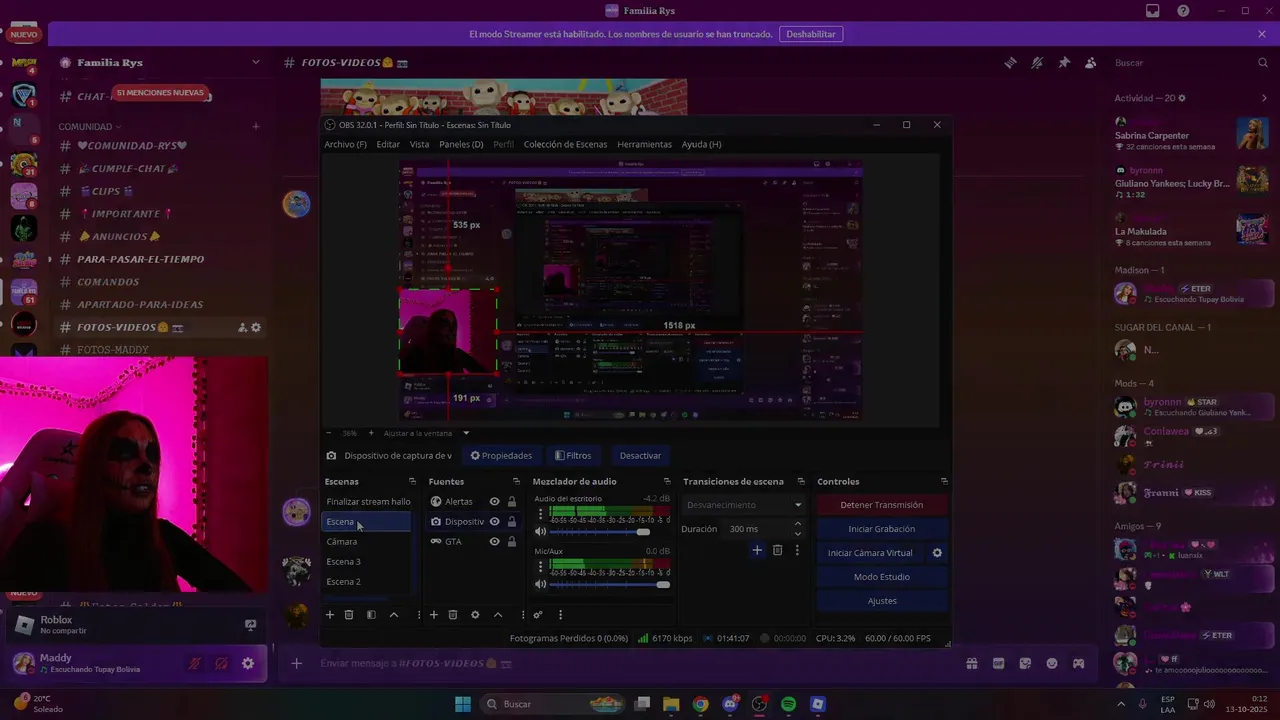Image resolution: width=1280 pixels, height=720 pixels.
Task: Toggle visibility eye for Alertas source
Action: coord(494,502)
